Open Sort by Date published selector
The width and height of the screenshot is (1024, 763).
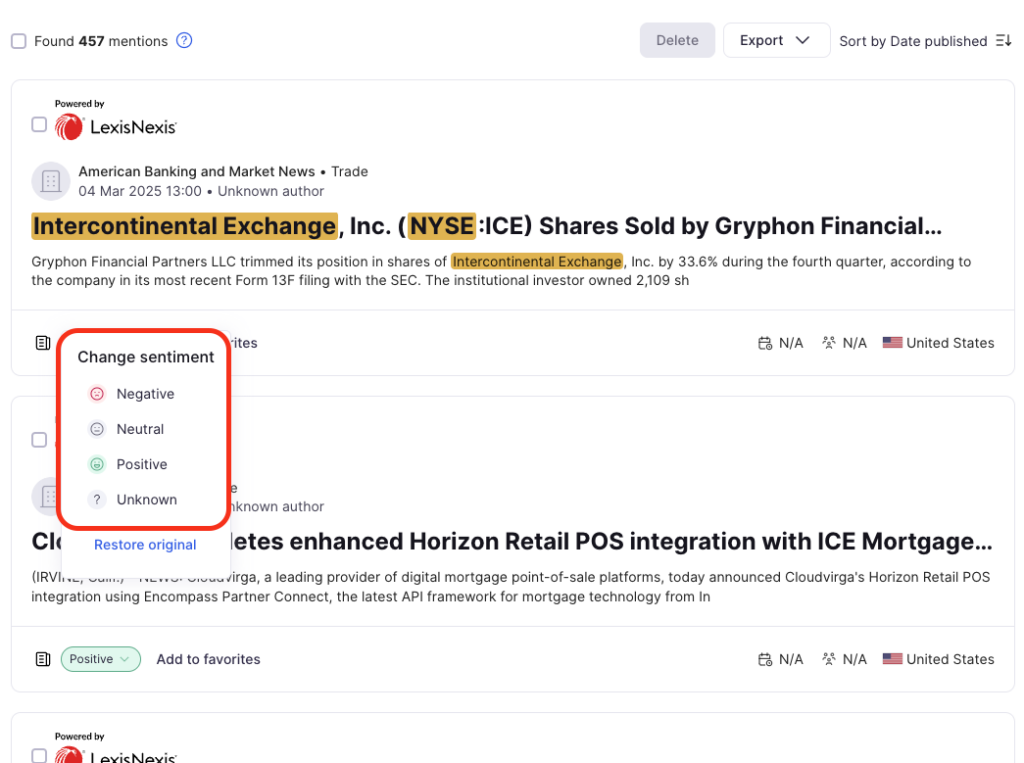pos(912,41)
